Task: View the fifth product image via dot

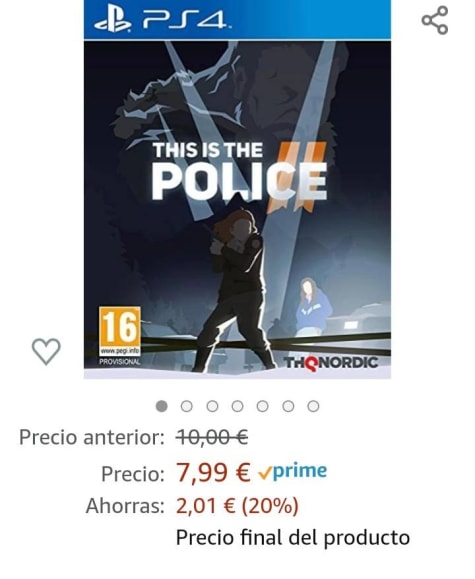Action: tap(262, 406)
